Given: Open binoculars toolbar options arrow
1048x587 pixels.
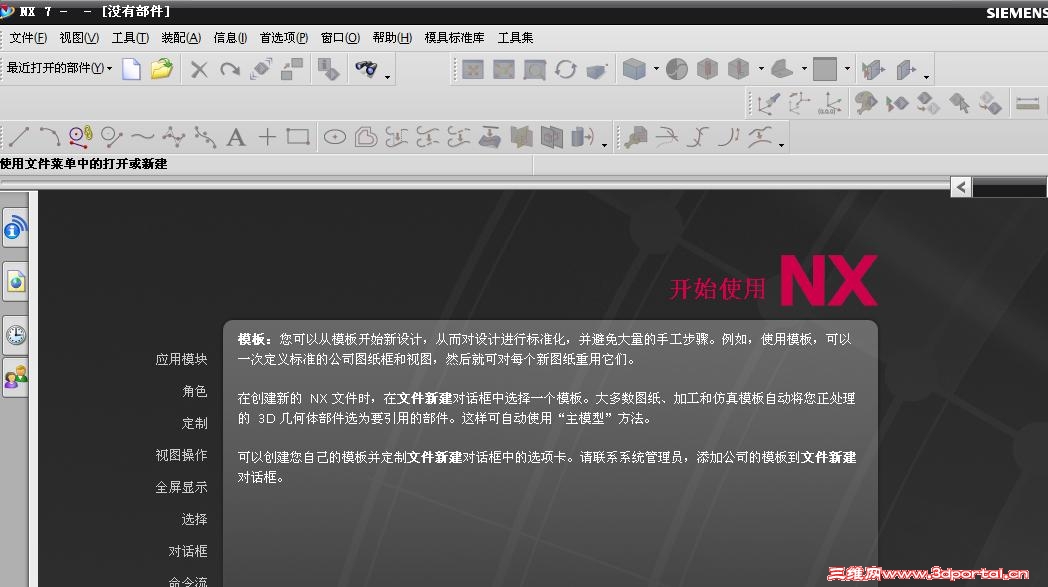Looking at the screenshot, I should pyautogui.click(x=388, y=78).
